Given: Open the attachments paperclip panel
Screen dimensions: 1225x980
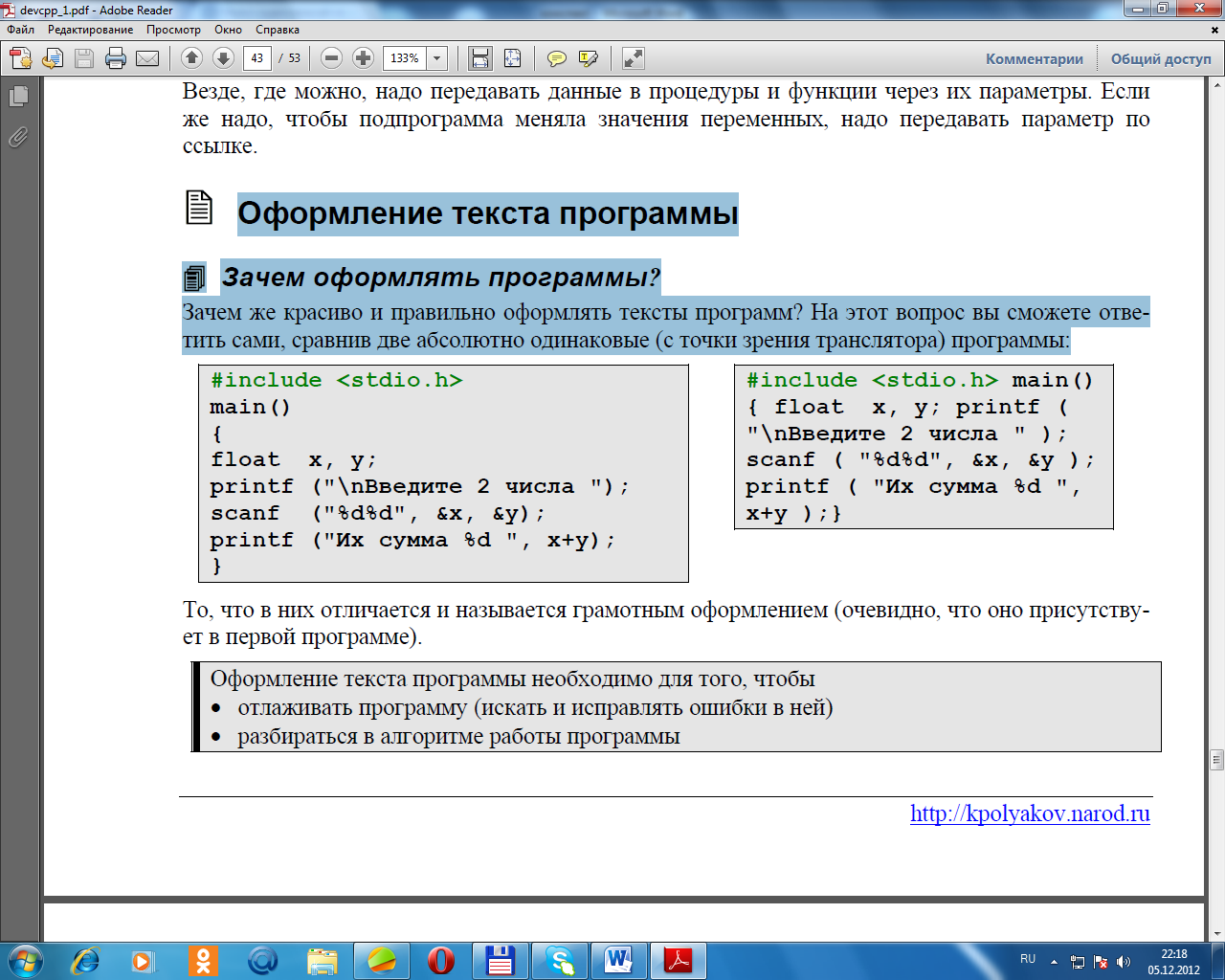Looking at the screenshot, I should tap(18, 137).
